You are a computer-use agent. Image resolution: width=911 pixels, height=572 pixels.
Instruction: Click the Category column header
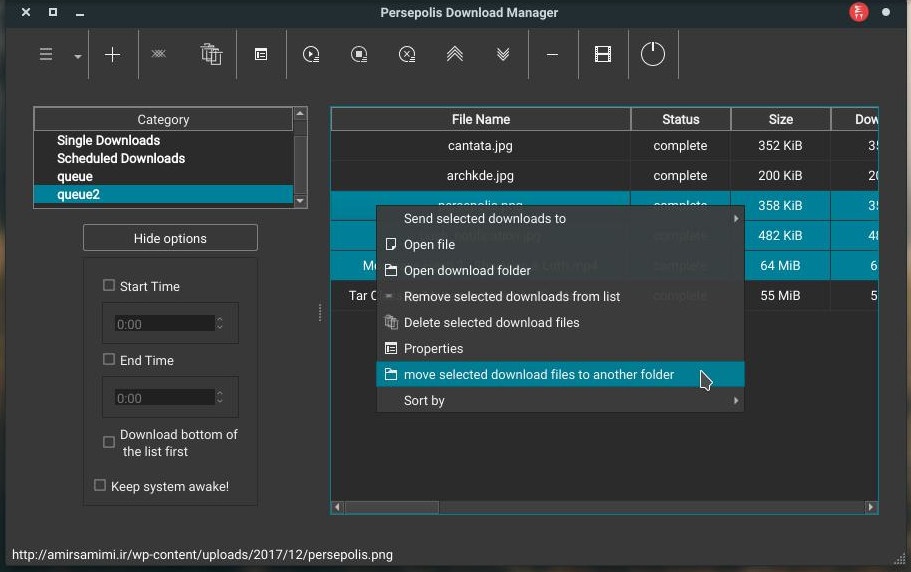[163, 120]
